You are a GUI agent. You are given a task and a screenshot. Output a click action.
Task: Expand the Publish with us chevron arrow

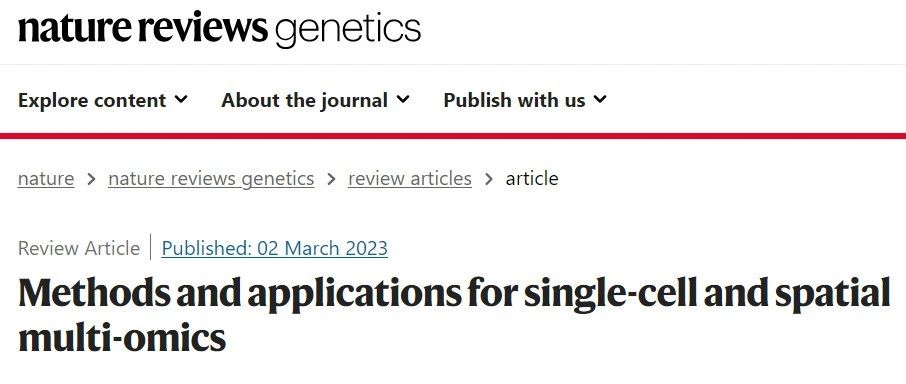click(600, 99)
